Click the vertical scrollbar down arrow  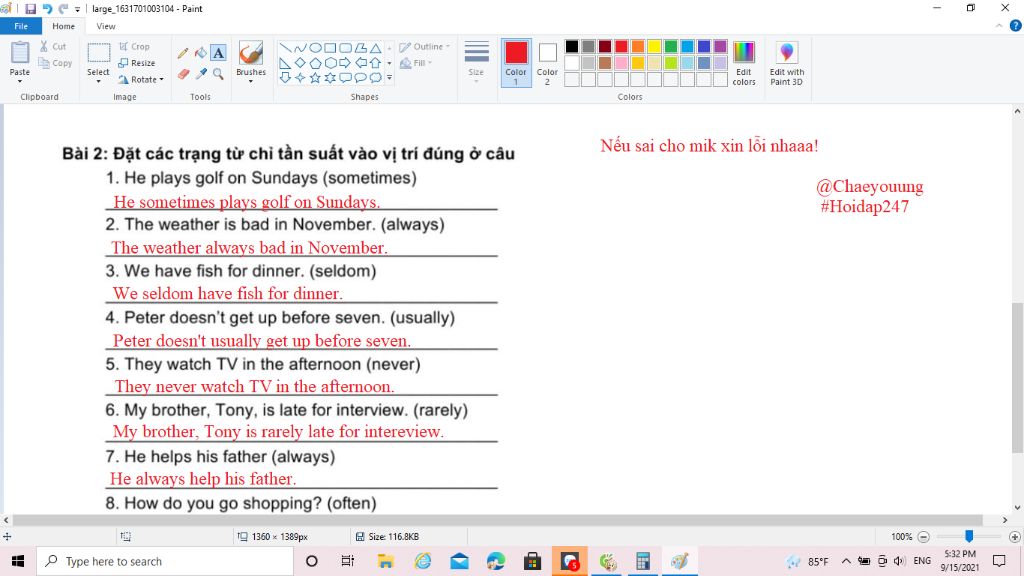coord(1017,507)
